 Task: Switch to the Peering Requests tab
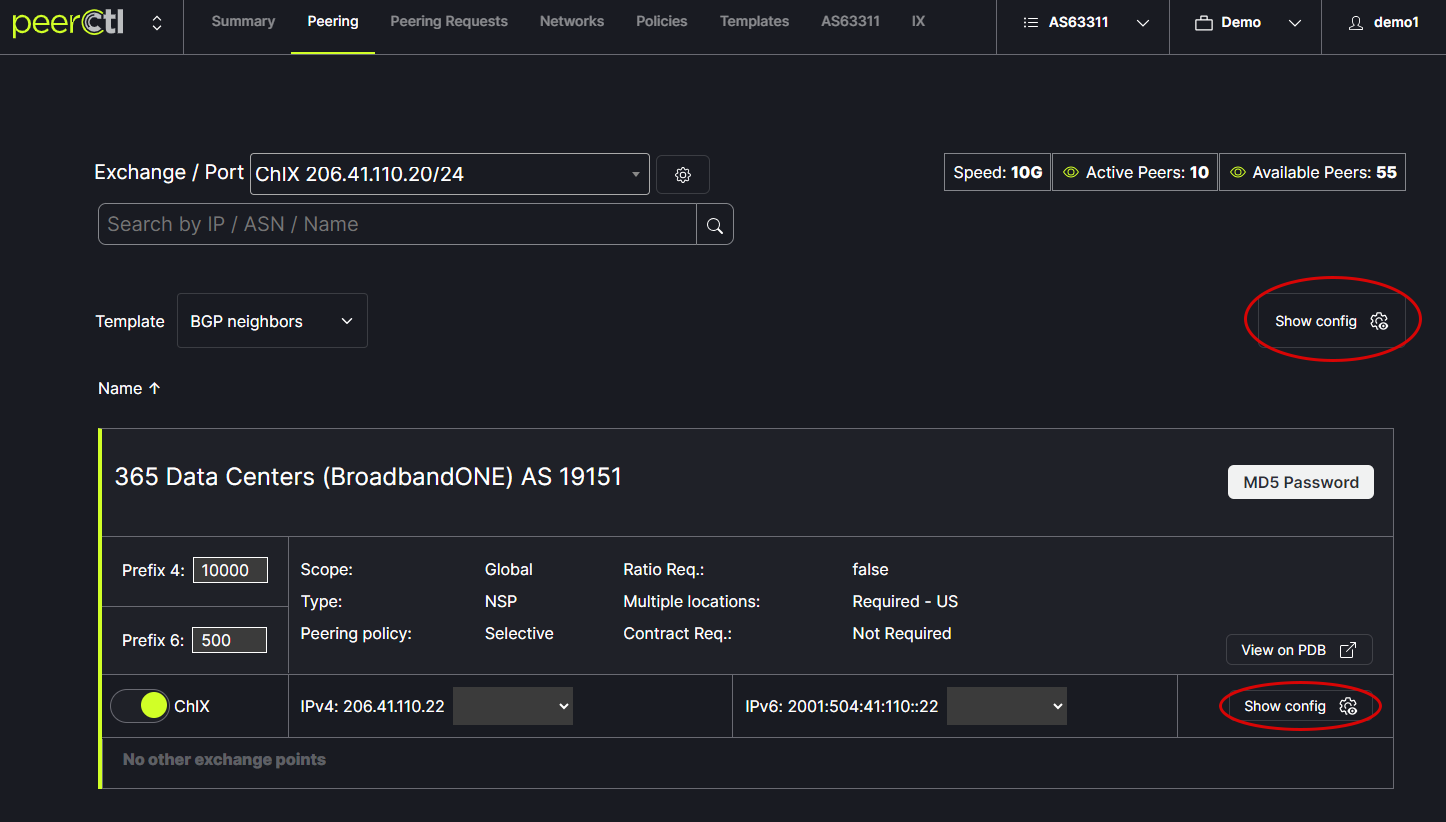[x=449, y=21]
